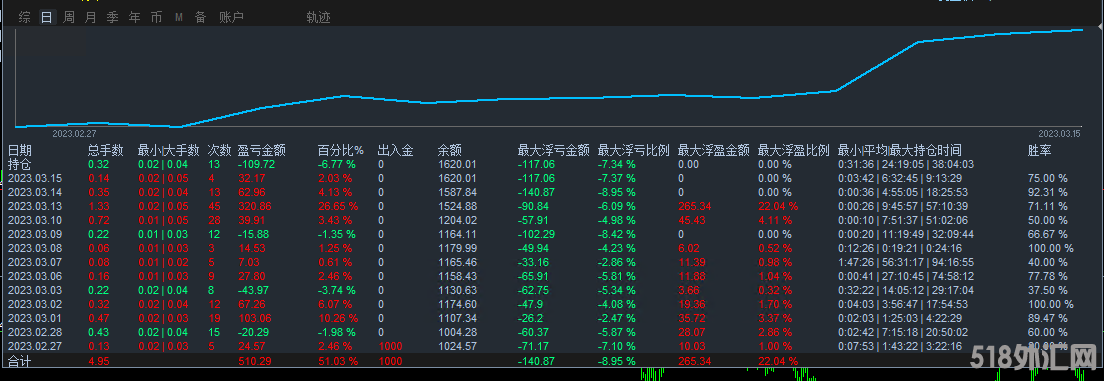Viewport: 1104px width, 381px height.
Task: Click the 最大浮盈比例 column header
Action: click(x=794, y=150)
